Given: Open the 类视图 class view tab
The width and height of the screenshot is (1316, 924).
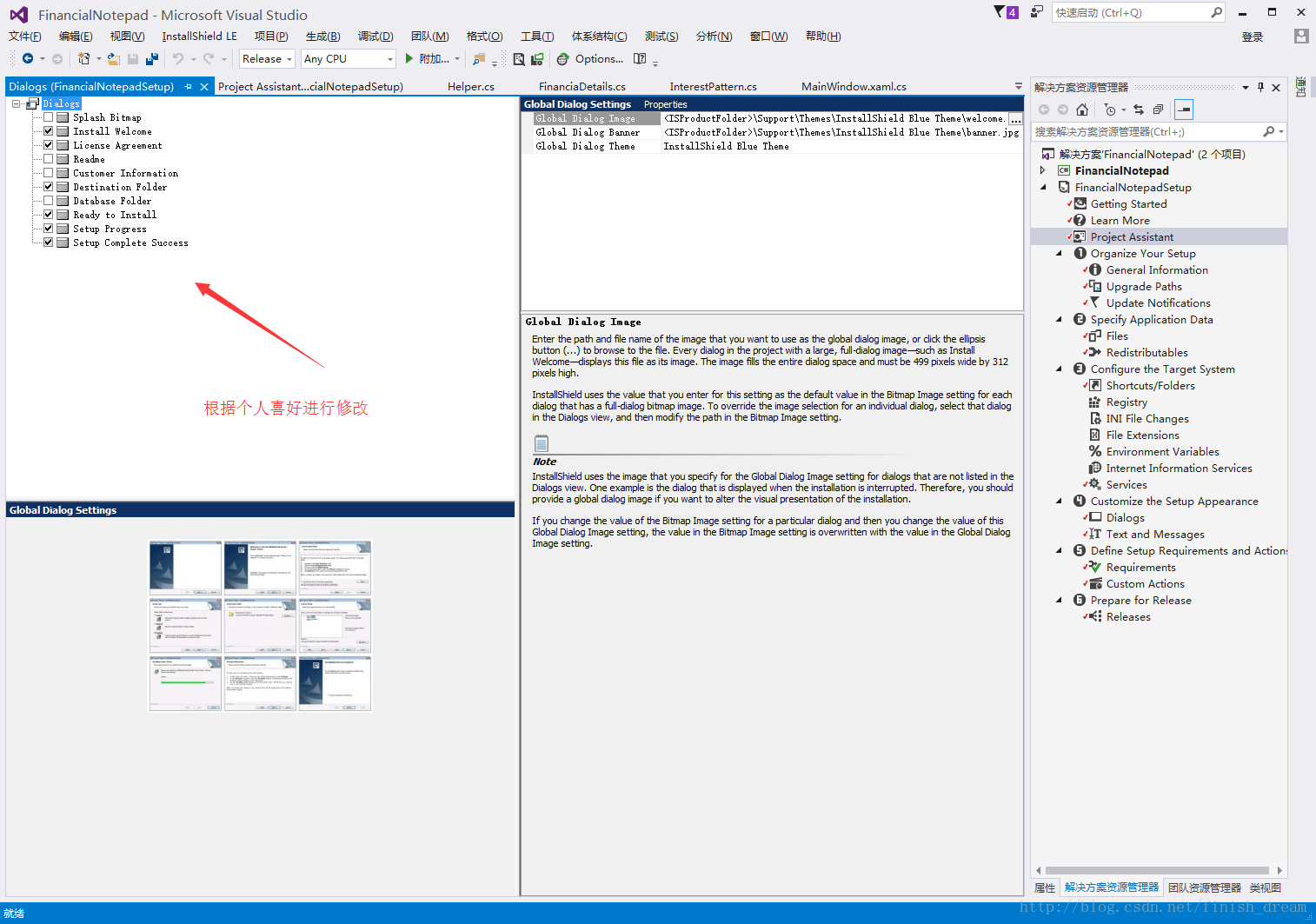Looking at the screenshot, I should (1266, 887).
